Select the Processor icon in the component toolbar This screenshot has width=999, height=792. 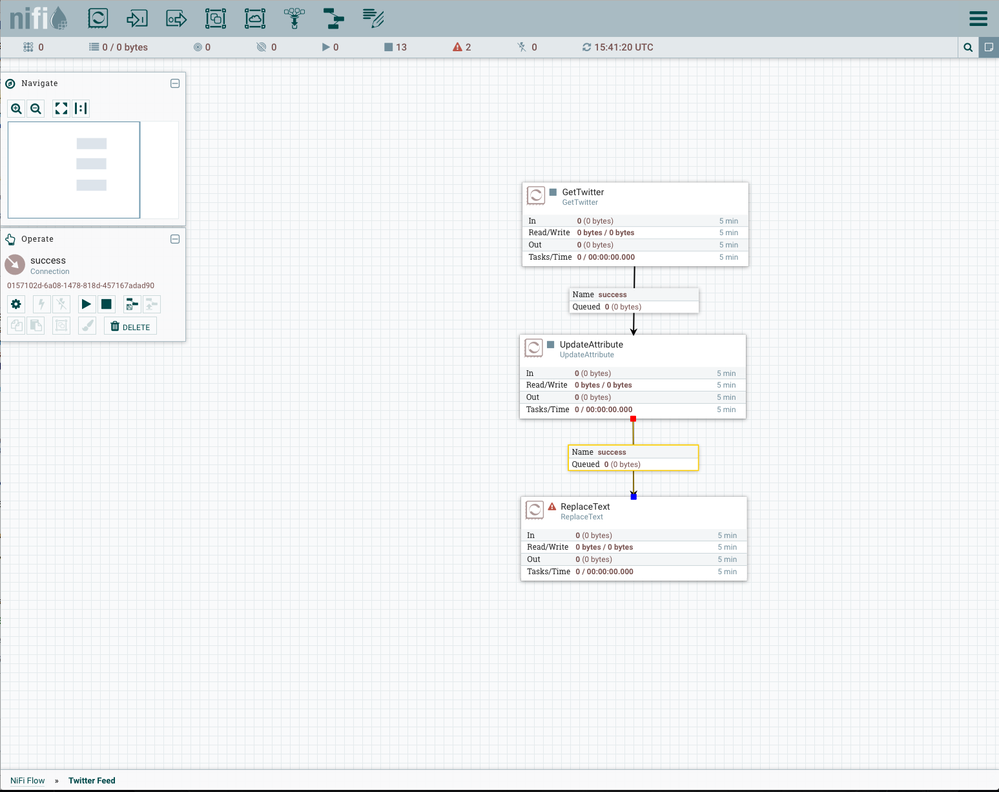pos(97,18)
